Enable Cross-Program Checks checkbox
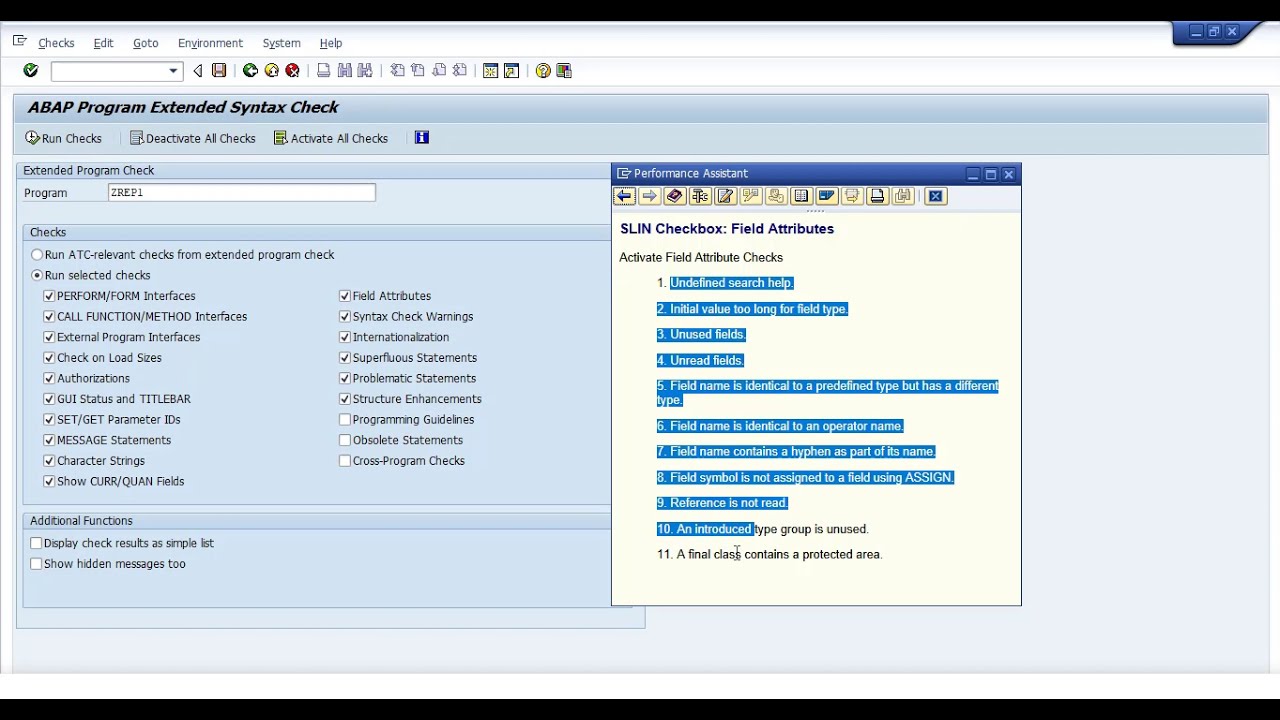This screenshot has width=1280, height=720. coord(345,461)
